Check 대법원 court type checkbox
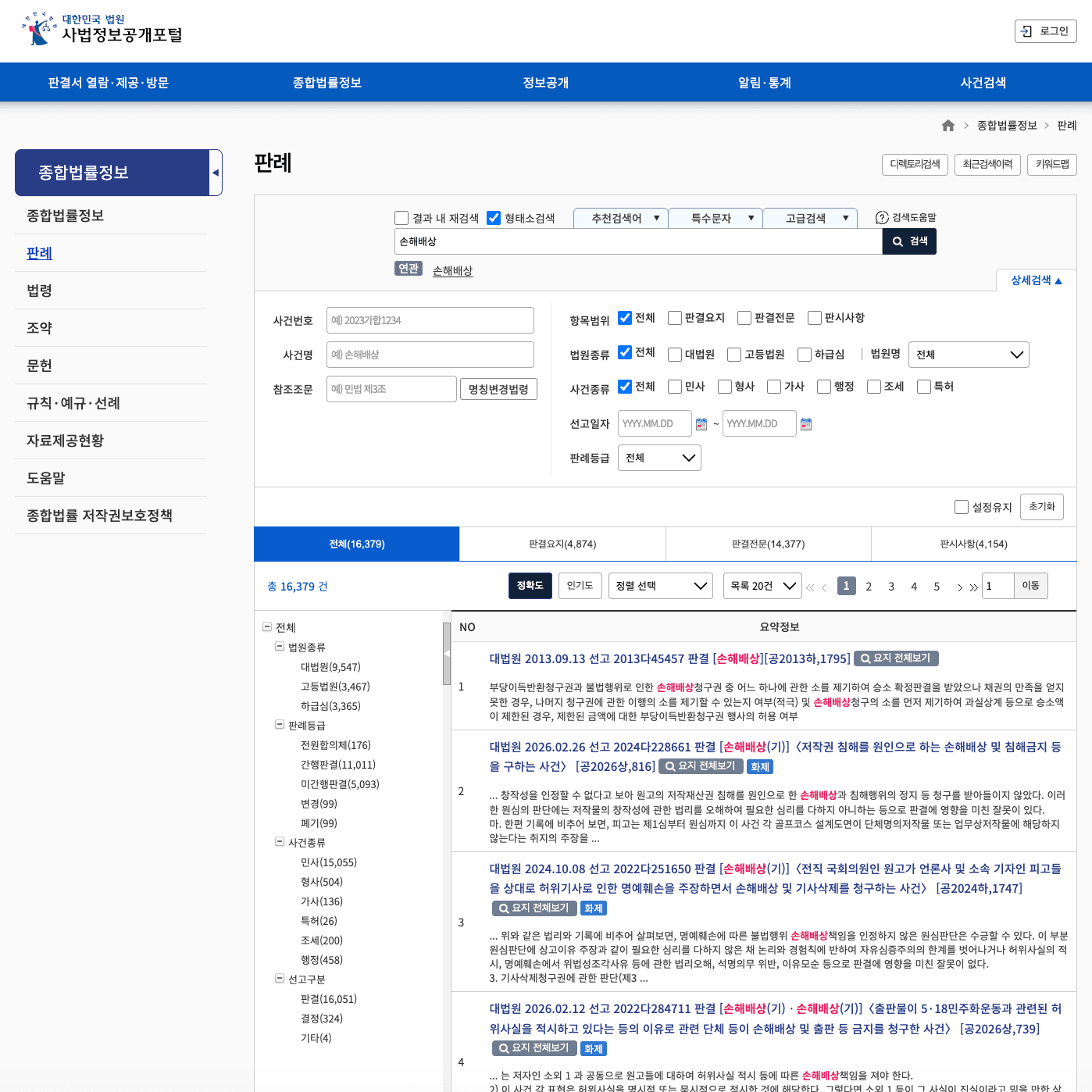The height and width of the screenshot is (1092, 1092). pyautogui.click(x=675, y=355)
